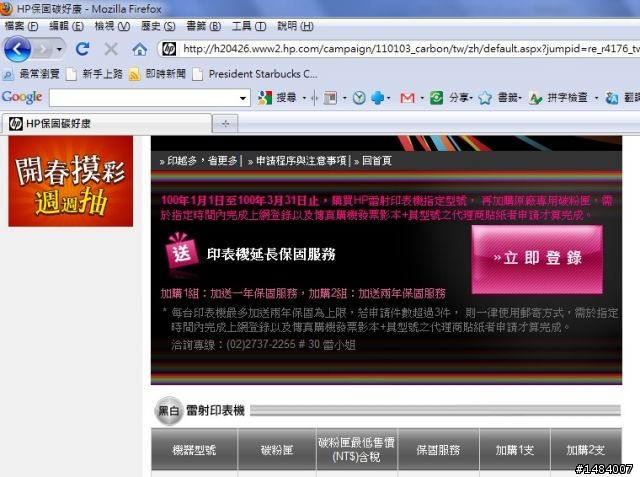Focus the URL address field

[410, 49]
